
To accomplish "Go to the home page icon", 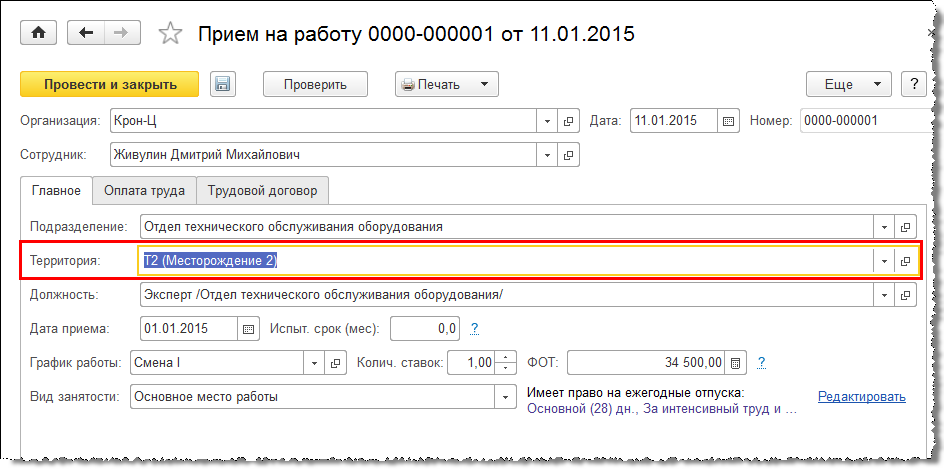I will 39,33.
